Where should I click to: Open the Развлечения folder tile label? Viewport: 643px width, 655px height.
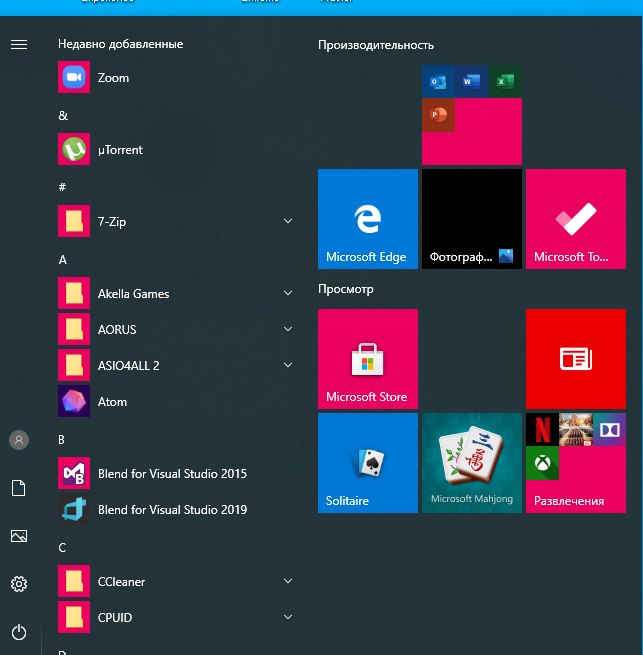(x=569, y=500)
